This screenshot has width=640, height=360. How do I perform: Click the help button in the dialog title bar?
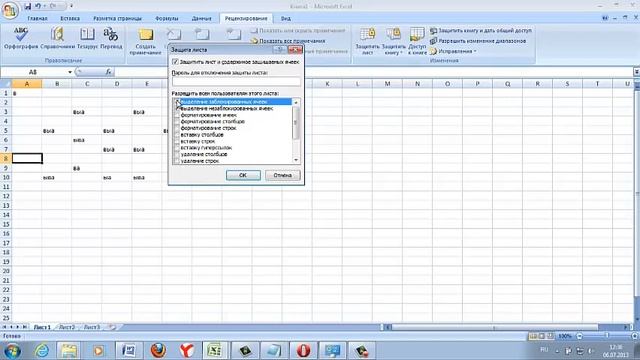[280, 49]
